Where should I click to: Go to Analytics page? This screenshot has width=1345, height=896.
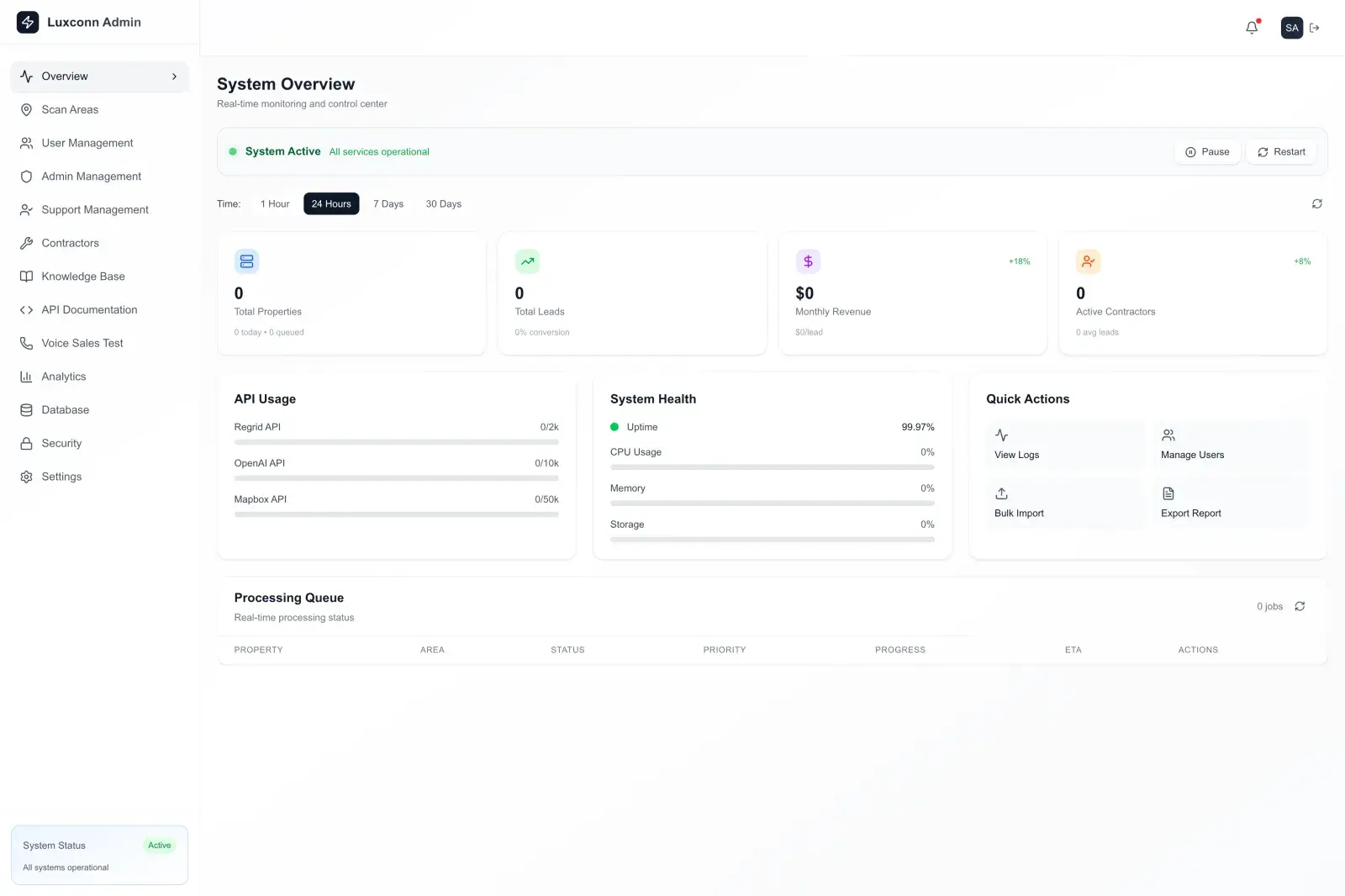coord(99,377)
